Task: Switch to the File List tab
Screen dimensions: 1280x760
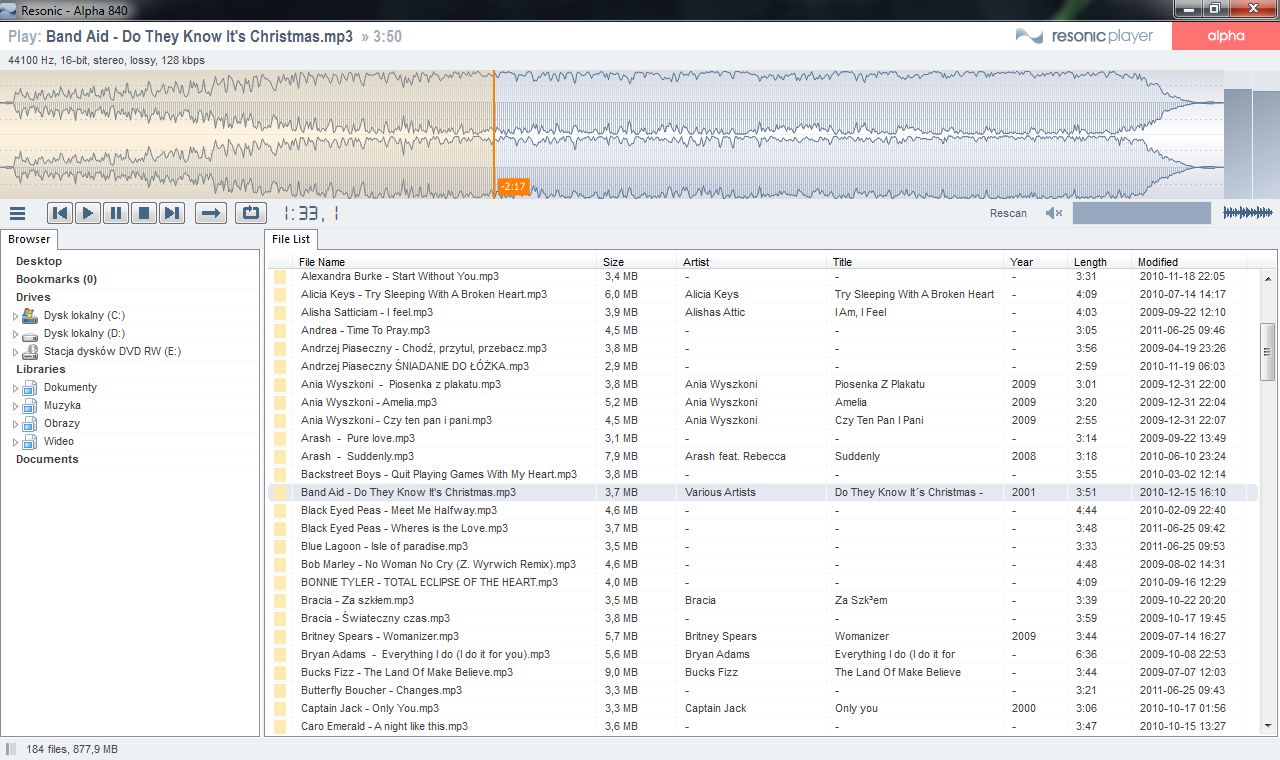Action: click(x=291, y=239)
